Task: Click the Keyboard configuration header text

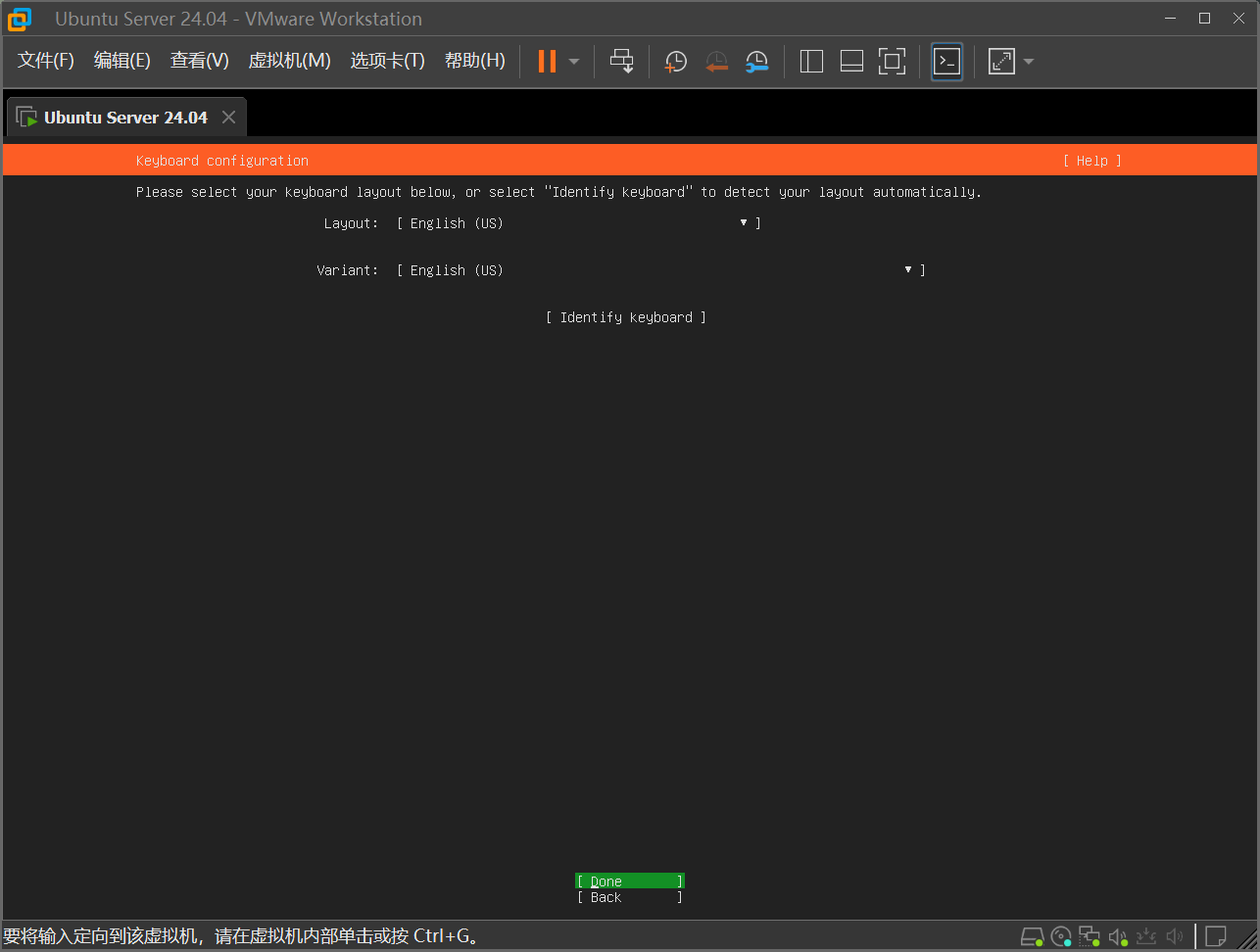Action: 222,161
